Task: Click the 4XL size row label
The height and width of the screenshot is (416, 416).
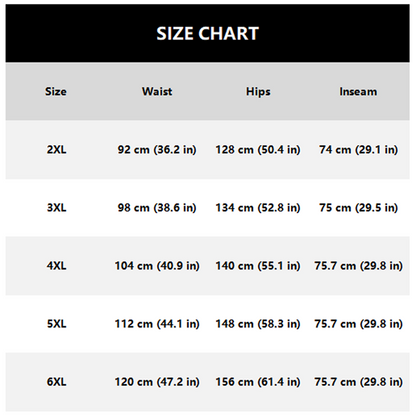Action: tap(56, 266)
